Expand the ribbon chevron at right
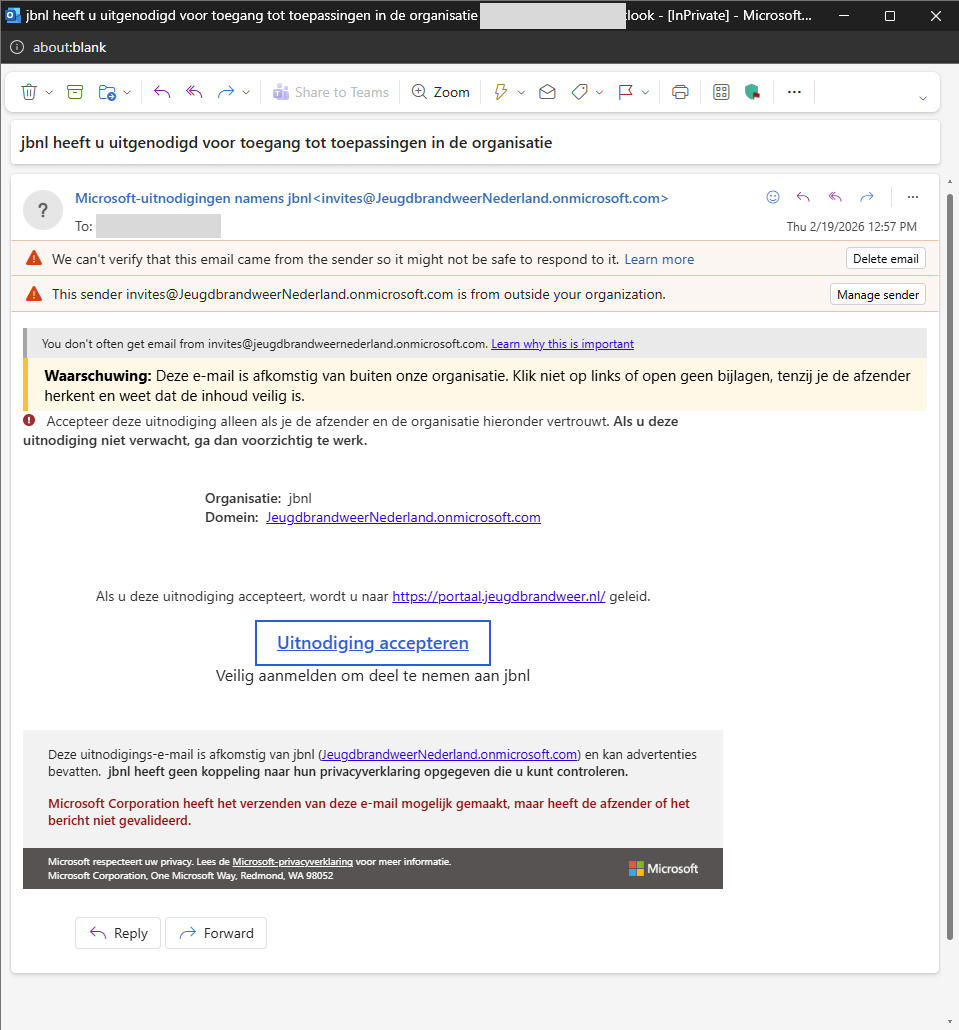This screenshot has width=959, height=1030. tap(923, 98)
